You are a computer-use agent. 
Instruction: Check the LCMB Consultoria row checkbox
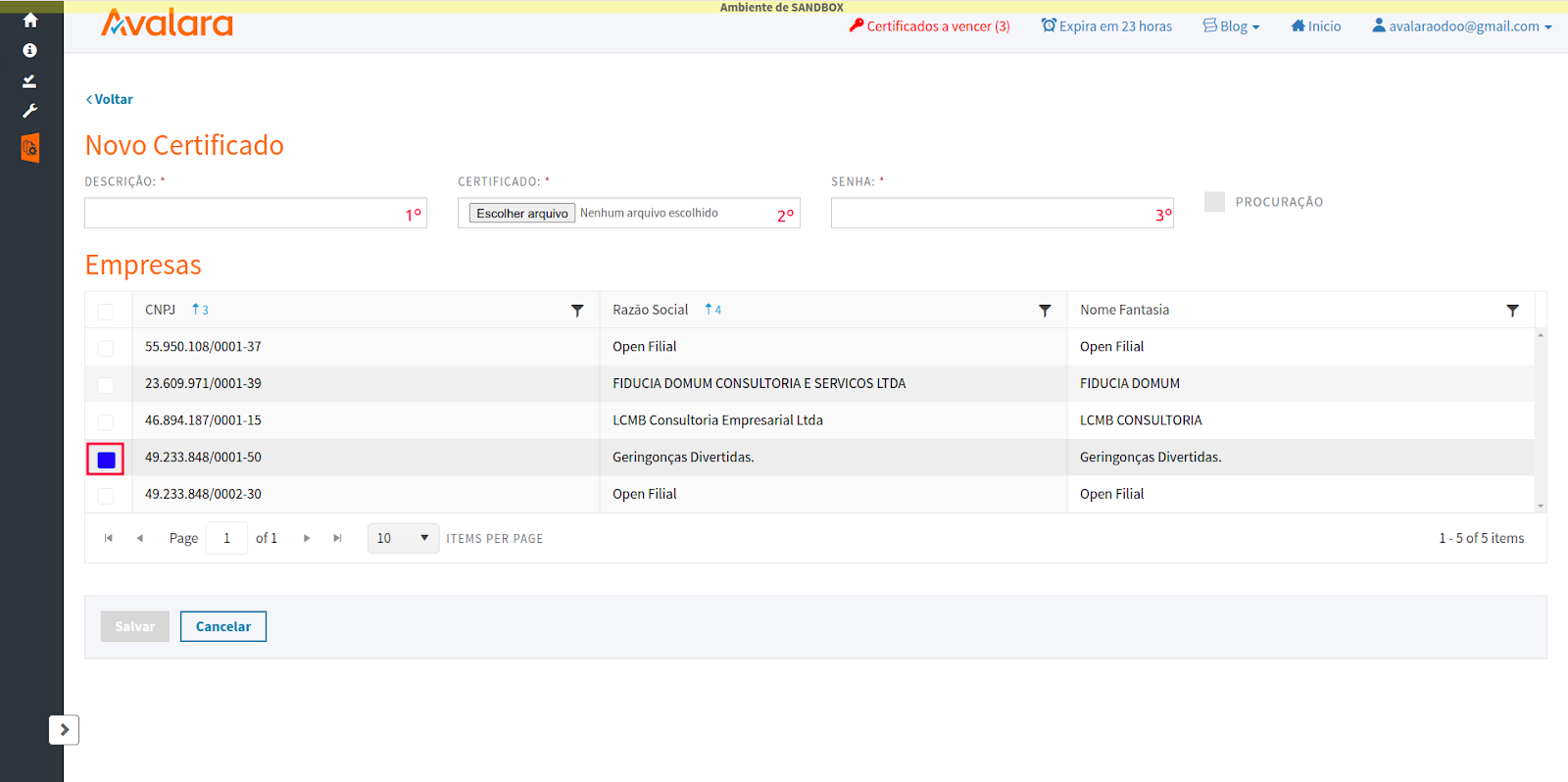click(106, 422)
